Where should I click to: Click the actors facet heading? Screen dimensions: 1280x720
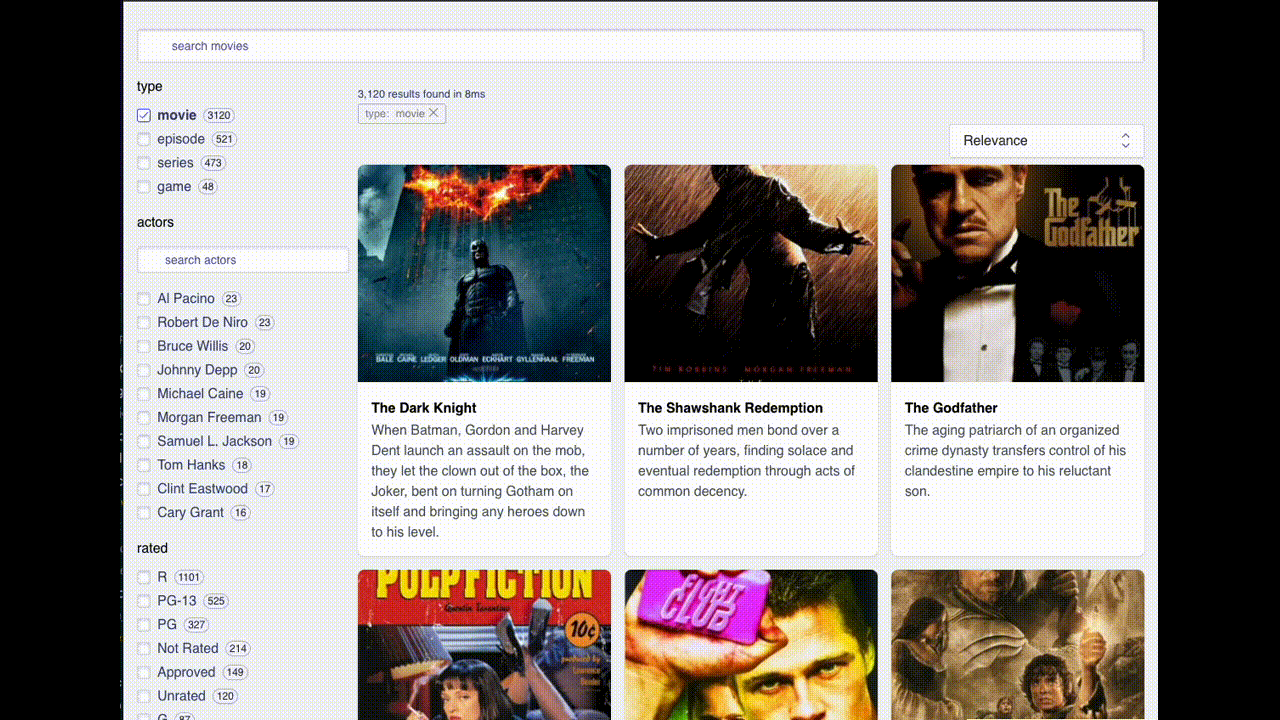(x=155, y=222)
